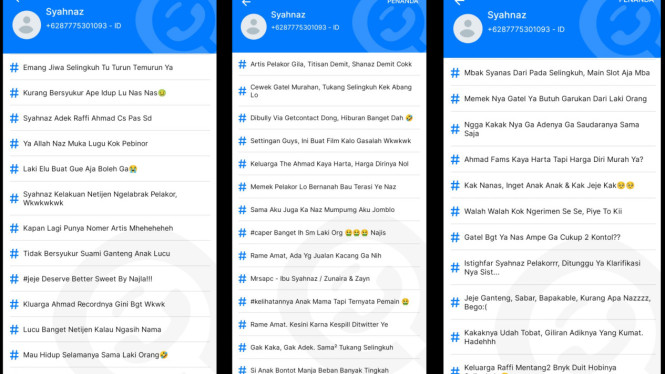The image size is (665, 374).
Task: Select tag 'Syahnaz Kelakuan Netijen Ngelabrak Pelakor, Wkwkwkwk'
Action: (x=100, y=198)
